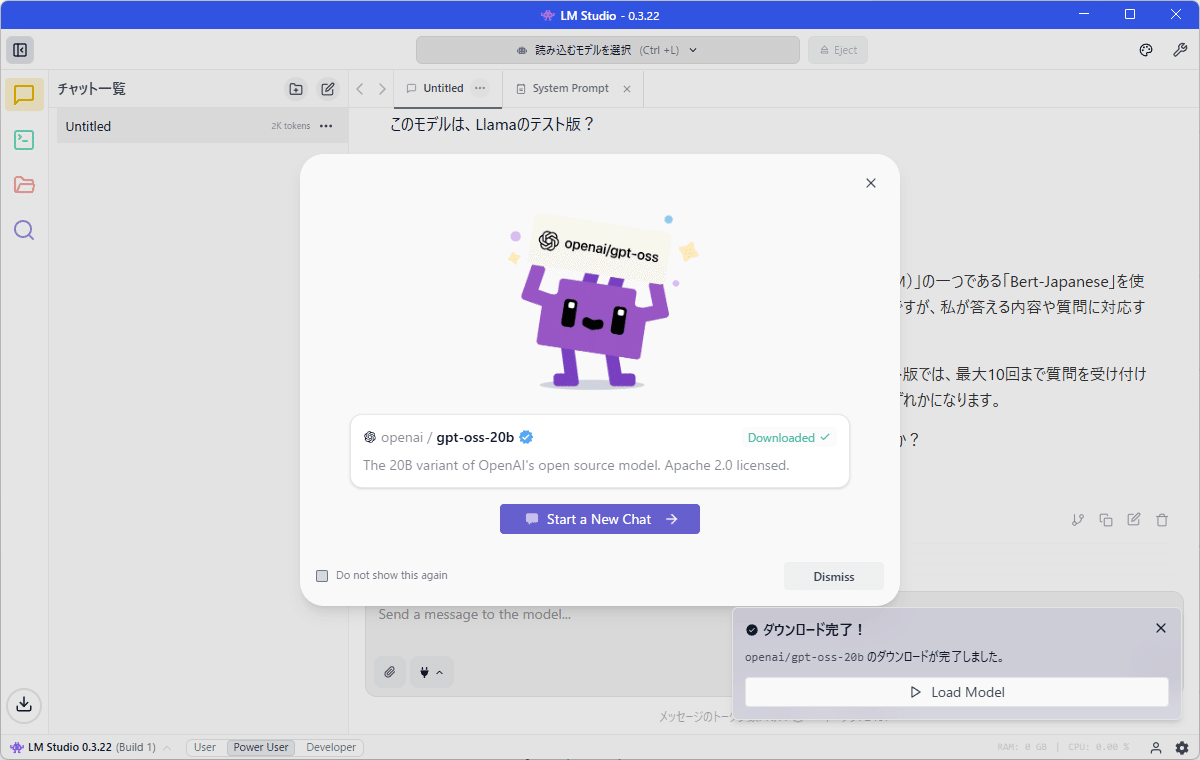Check Do not show this again
The height and width of the screenshot is (760, 1200).
click(322, 575)
